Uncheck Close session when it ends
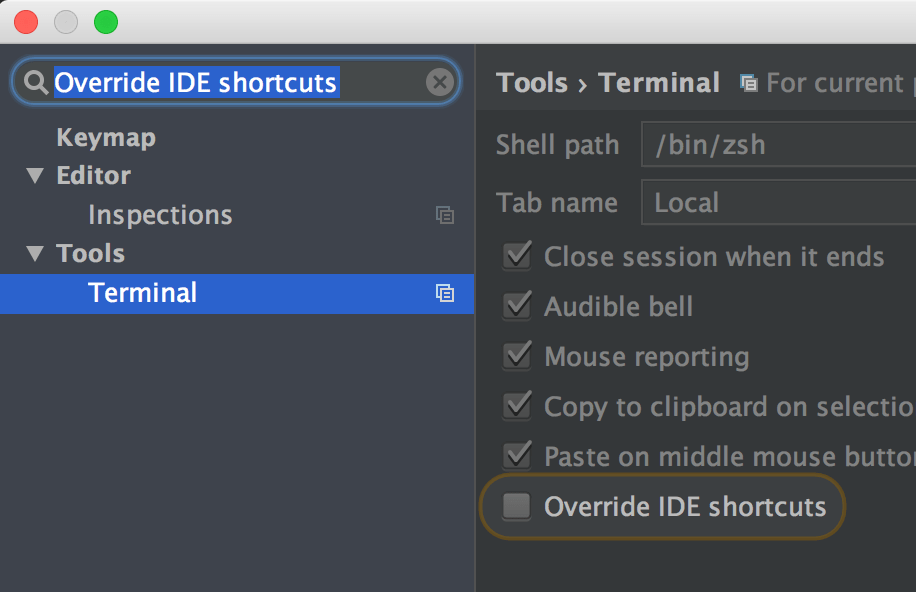916x592 pixels. [x=516, y=256]
